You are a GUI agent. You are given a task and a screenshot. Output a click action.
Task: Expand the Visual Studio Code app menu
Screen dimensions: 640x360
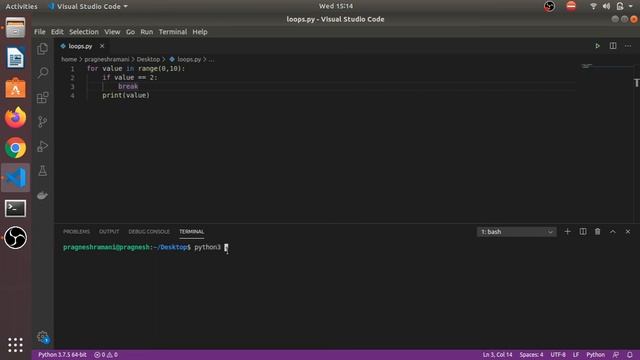[x=88, y=6]
